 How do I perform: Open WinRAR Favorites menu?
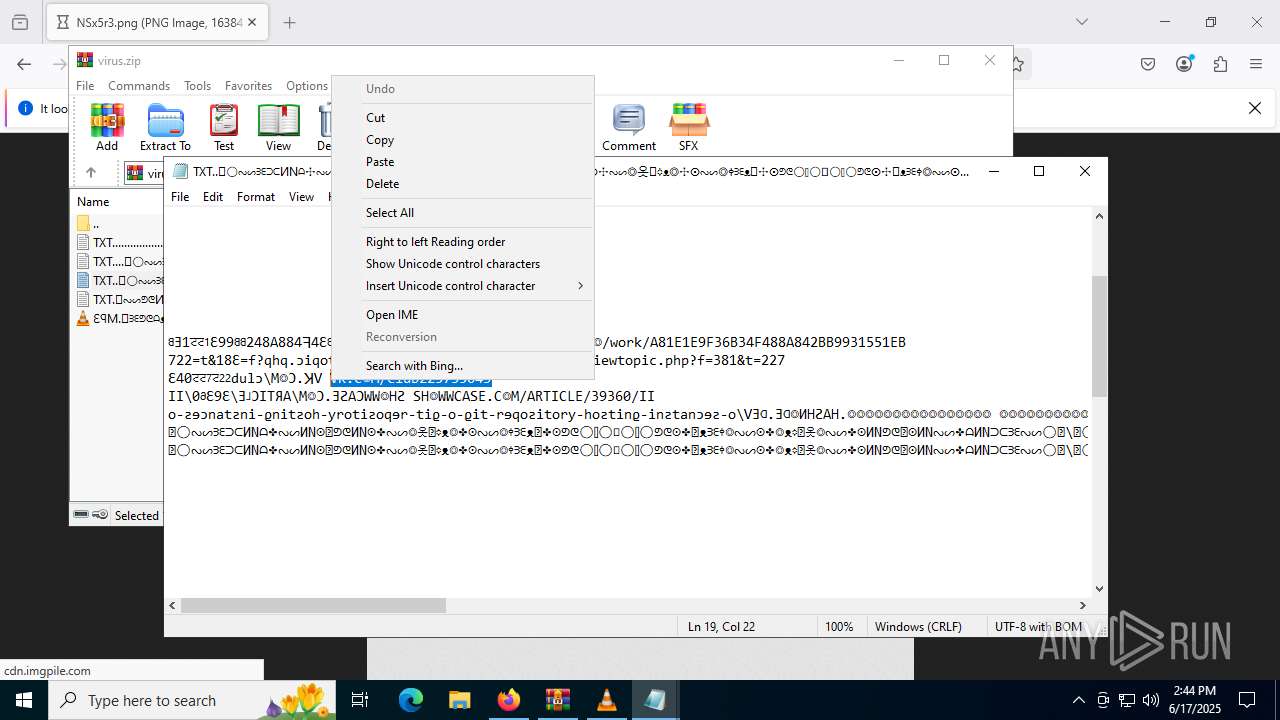[x=248, y=86]
